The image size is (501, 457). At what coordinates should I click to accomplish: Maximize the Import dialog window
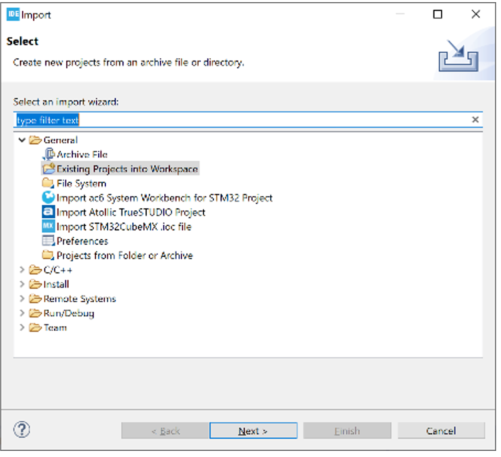[438, 14]
